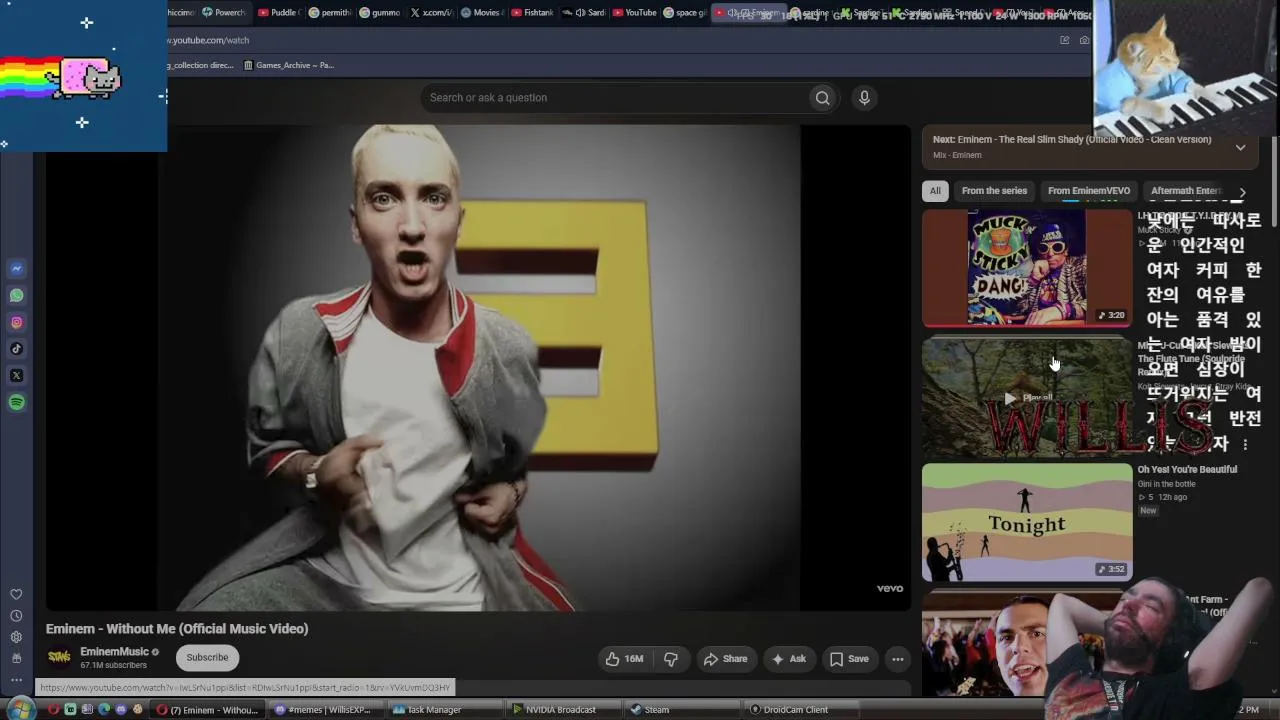
Task: Click the Windows Start orb
Action: pyautogui.click(x=20, y=709)
